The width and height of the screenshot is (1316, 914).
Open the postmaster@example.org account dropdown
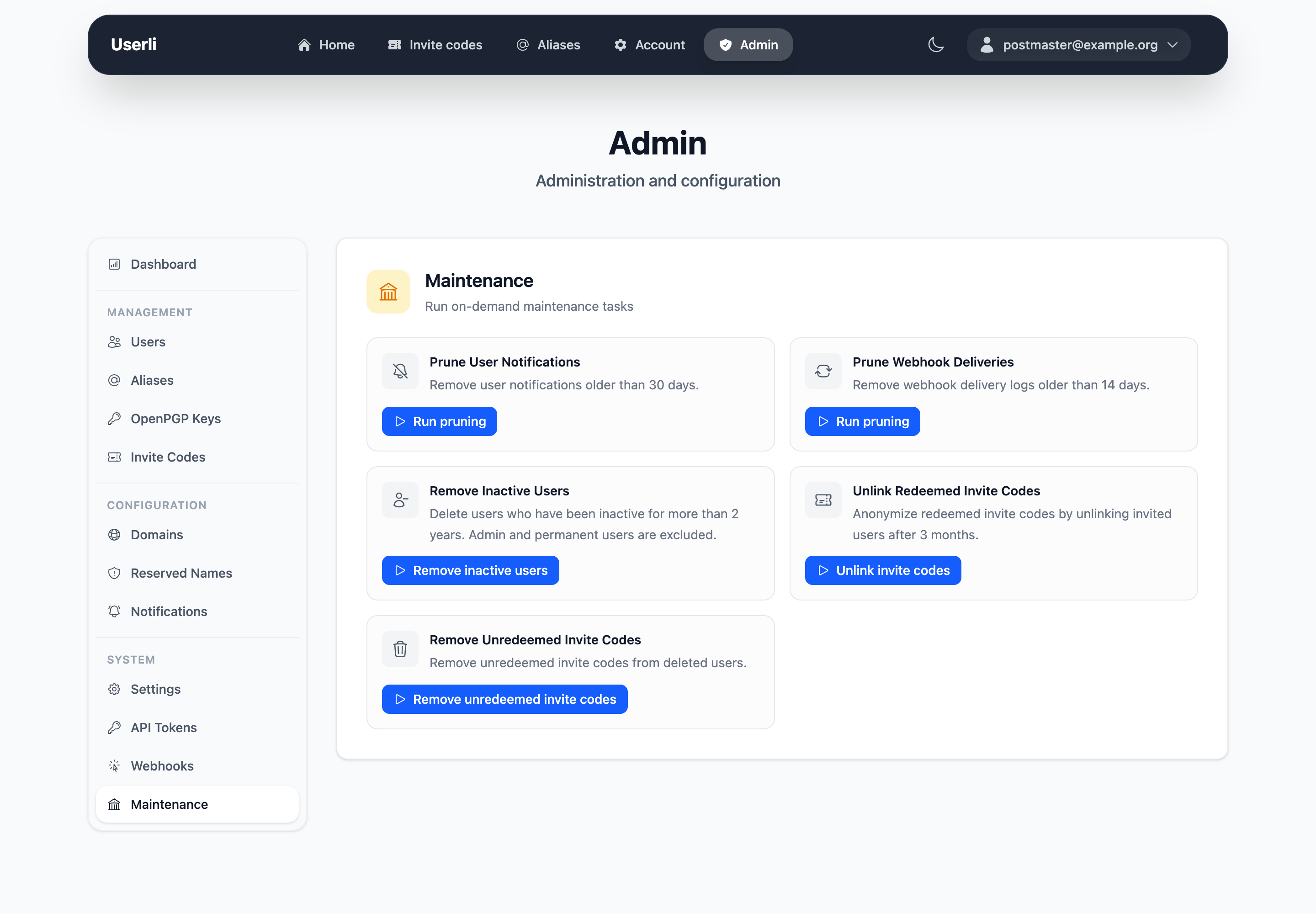click(1078, 45)
